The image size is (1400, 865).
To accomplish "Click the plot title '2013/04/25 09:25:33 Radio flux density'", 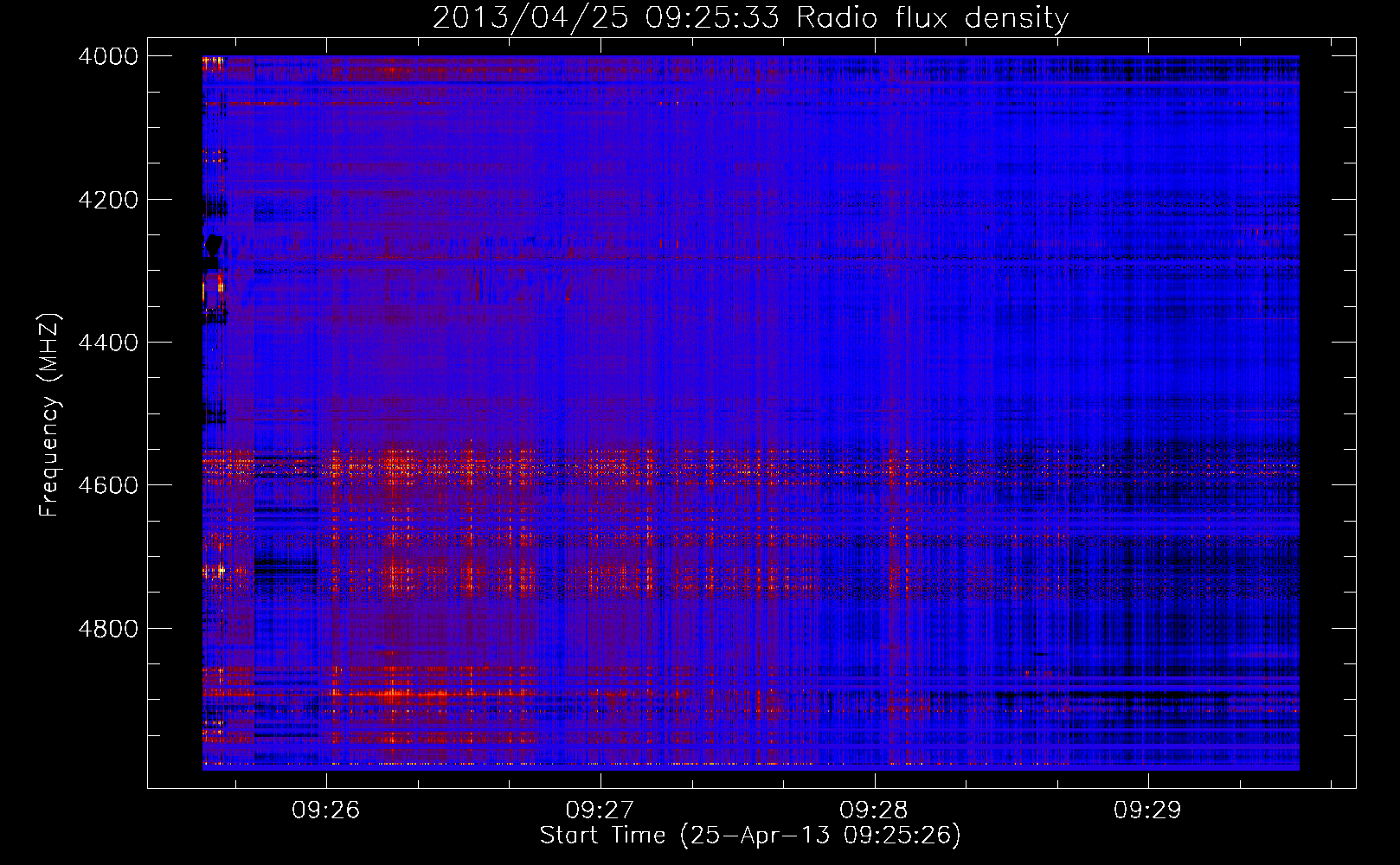I will point(750,18).
